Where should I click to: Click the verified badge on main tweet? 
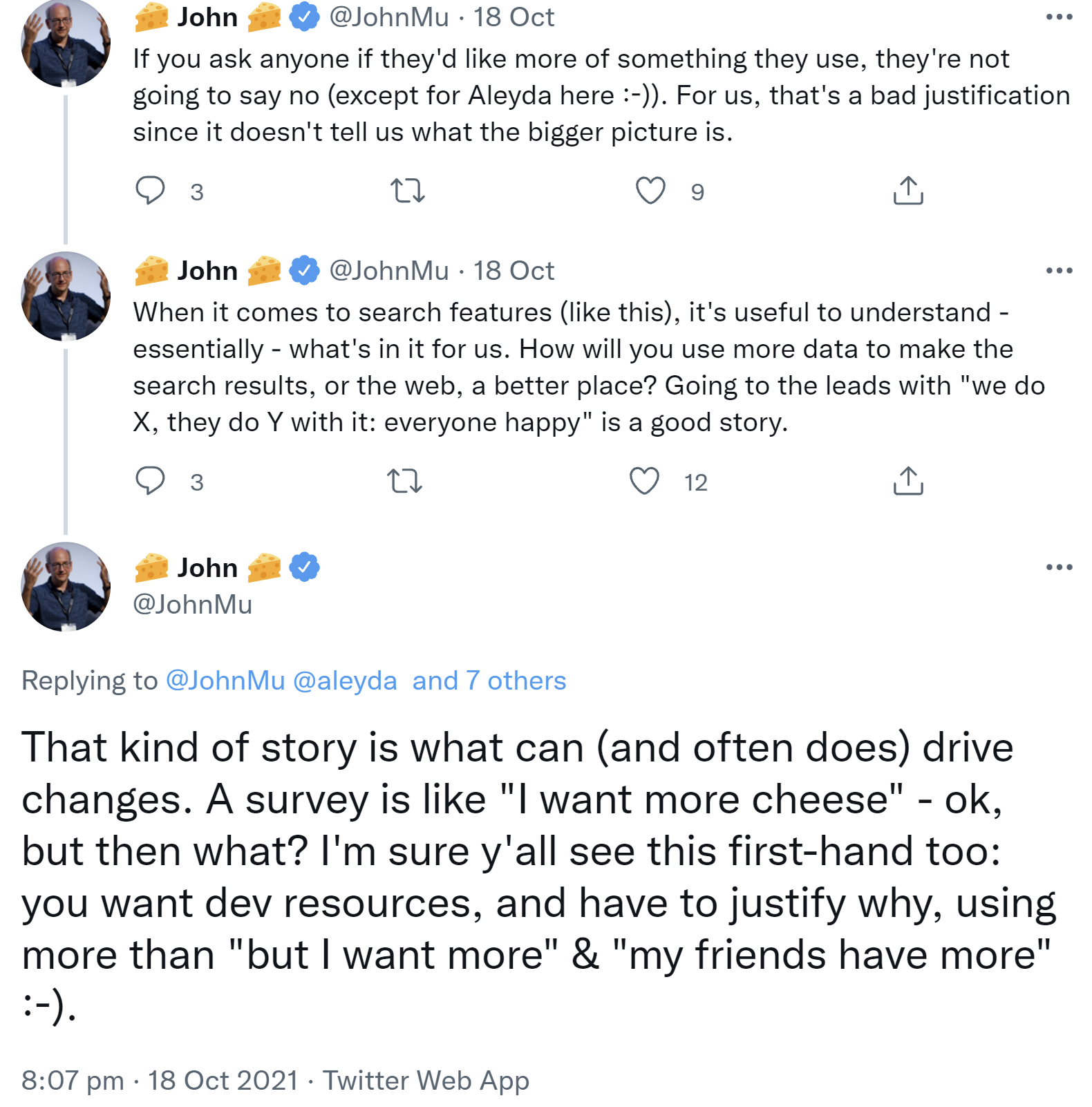click(x=304, y=567)
